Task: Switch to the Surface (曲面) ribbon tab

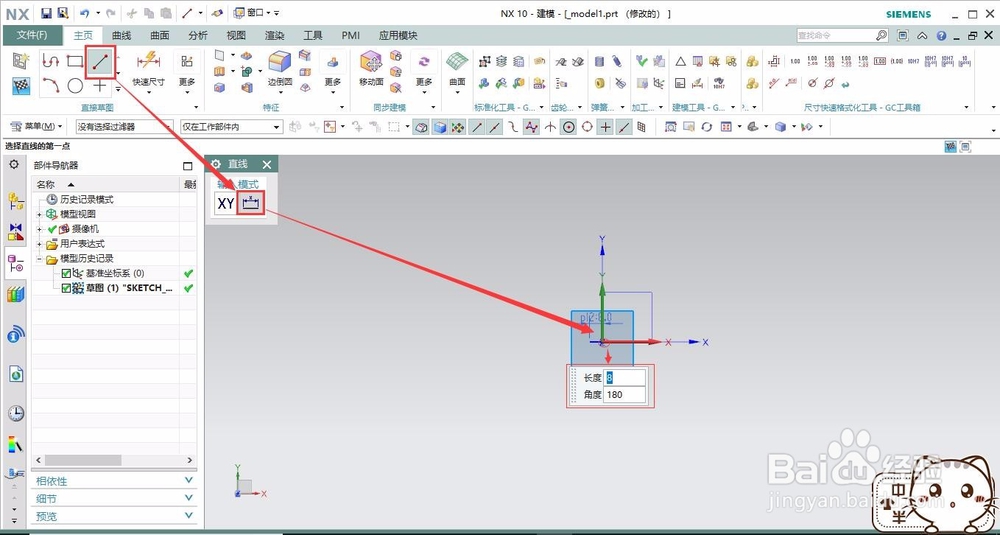Action: 160,36
